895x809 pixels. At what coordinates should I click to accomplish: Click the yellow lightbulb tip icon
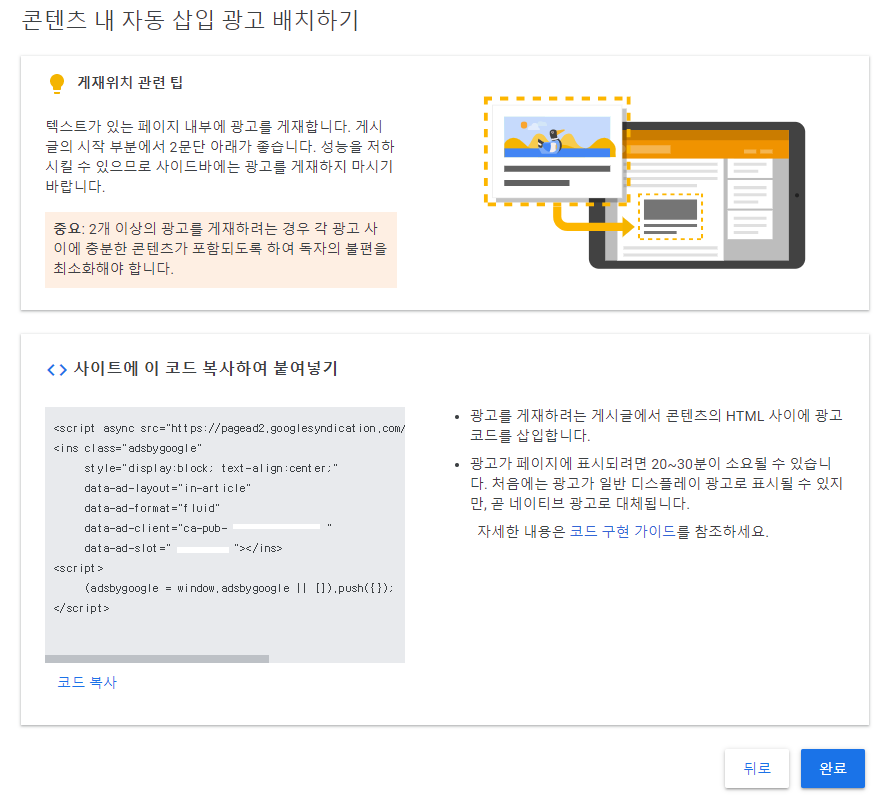coord(57,83)
